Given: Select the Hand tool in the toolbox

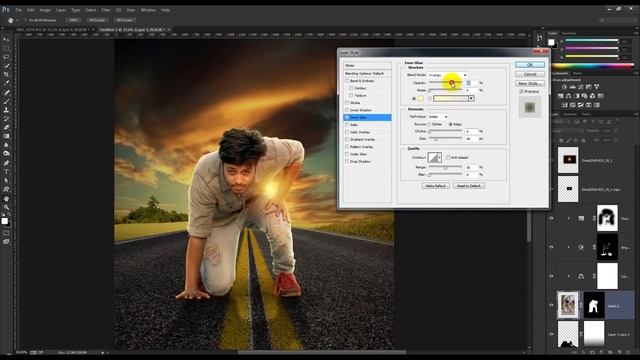Looking at the screenshot, I should click(6, 199).
